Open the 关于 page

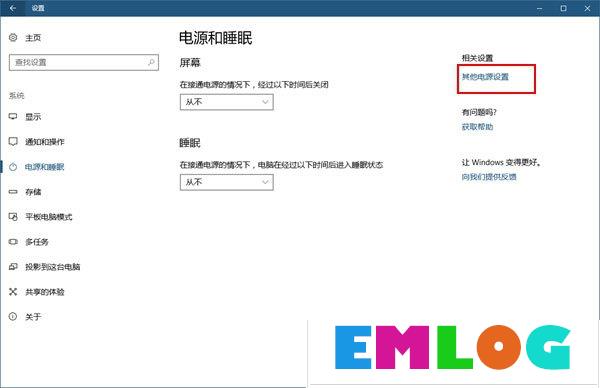click(x=33, y=317)
